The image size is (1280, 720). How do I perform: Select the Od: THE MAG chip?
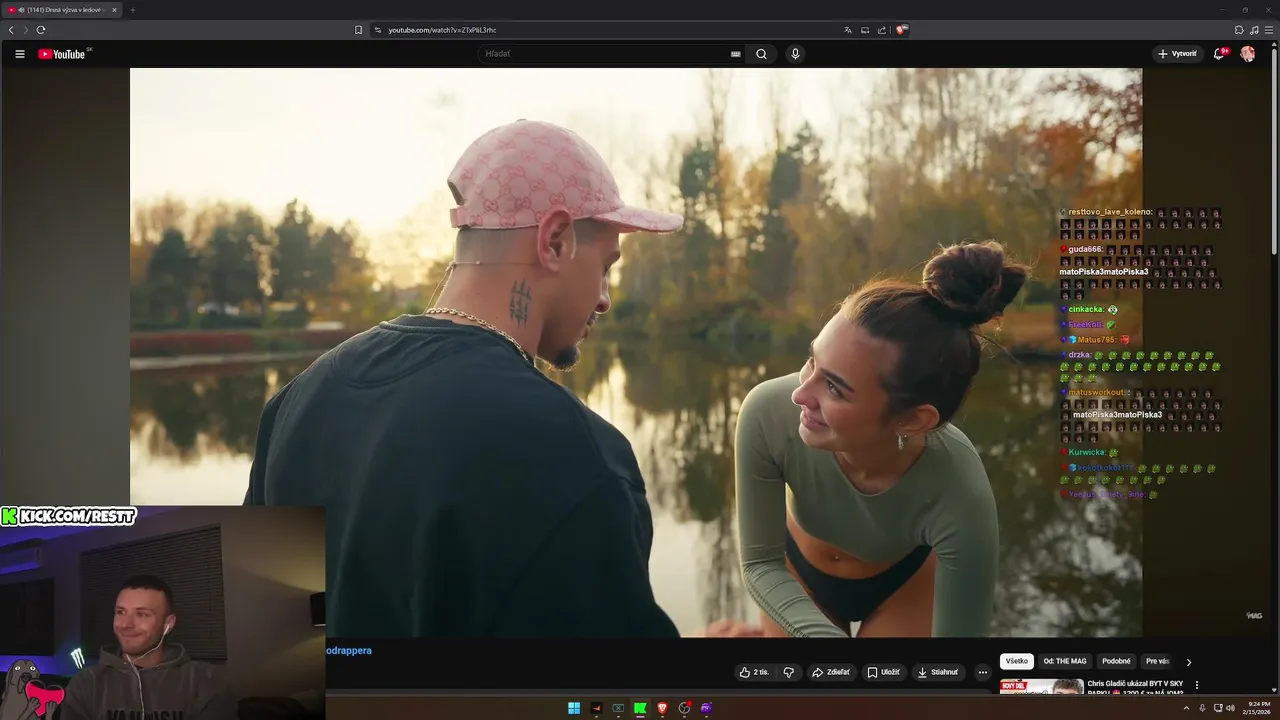tap(1065, 661)
